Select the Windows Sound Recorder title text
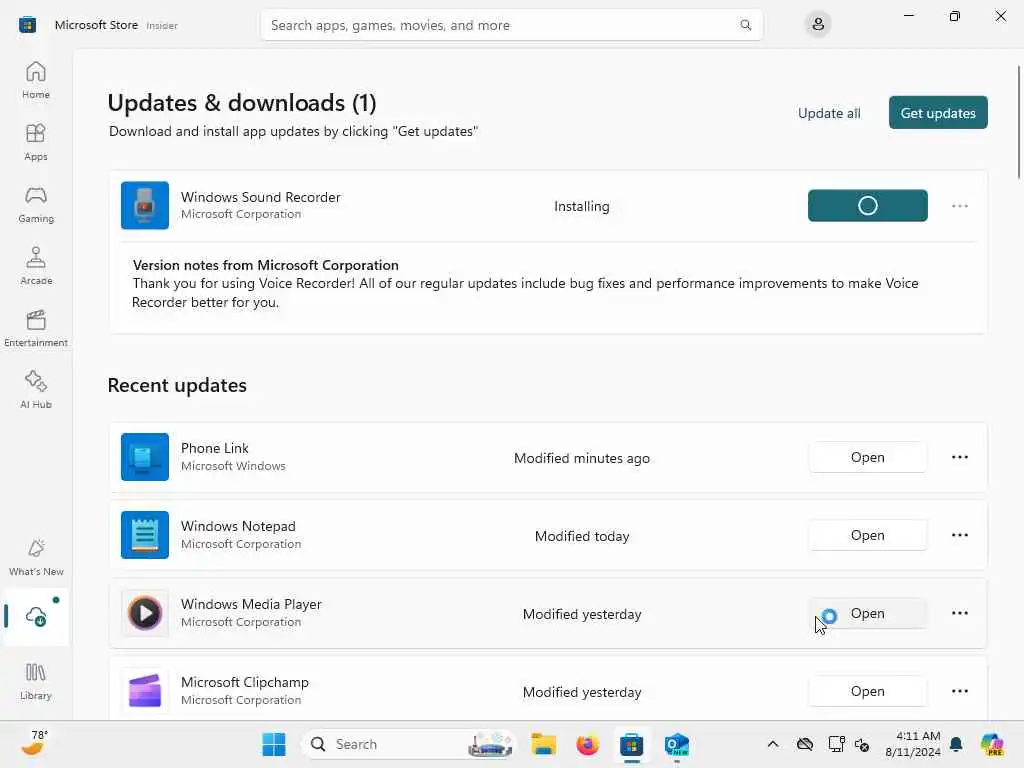1024x768 pixels. point(261,197)
